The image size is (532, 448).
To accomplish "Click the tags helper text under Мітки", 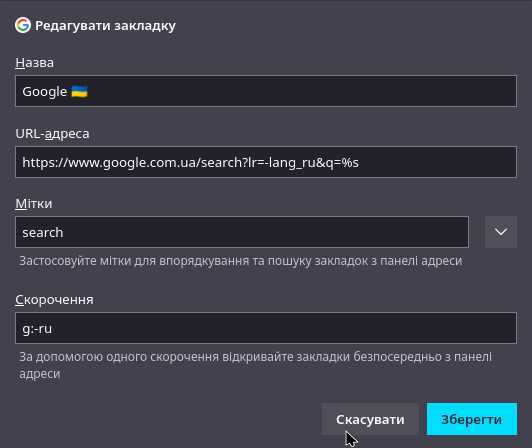I will point(241,261).
